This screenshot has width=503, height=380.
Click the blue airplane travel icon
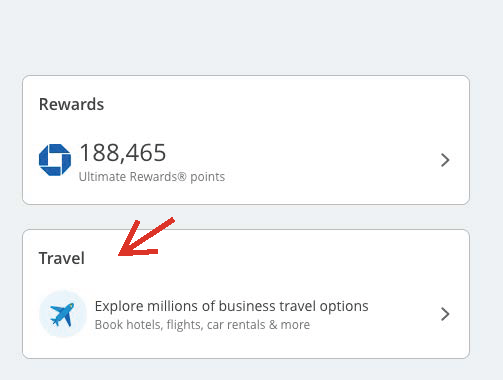coord(62,314)
